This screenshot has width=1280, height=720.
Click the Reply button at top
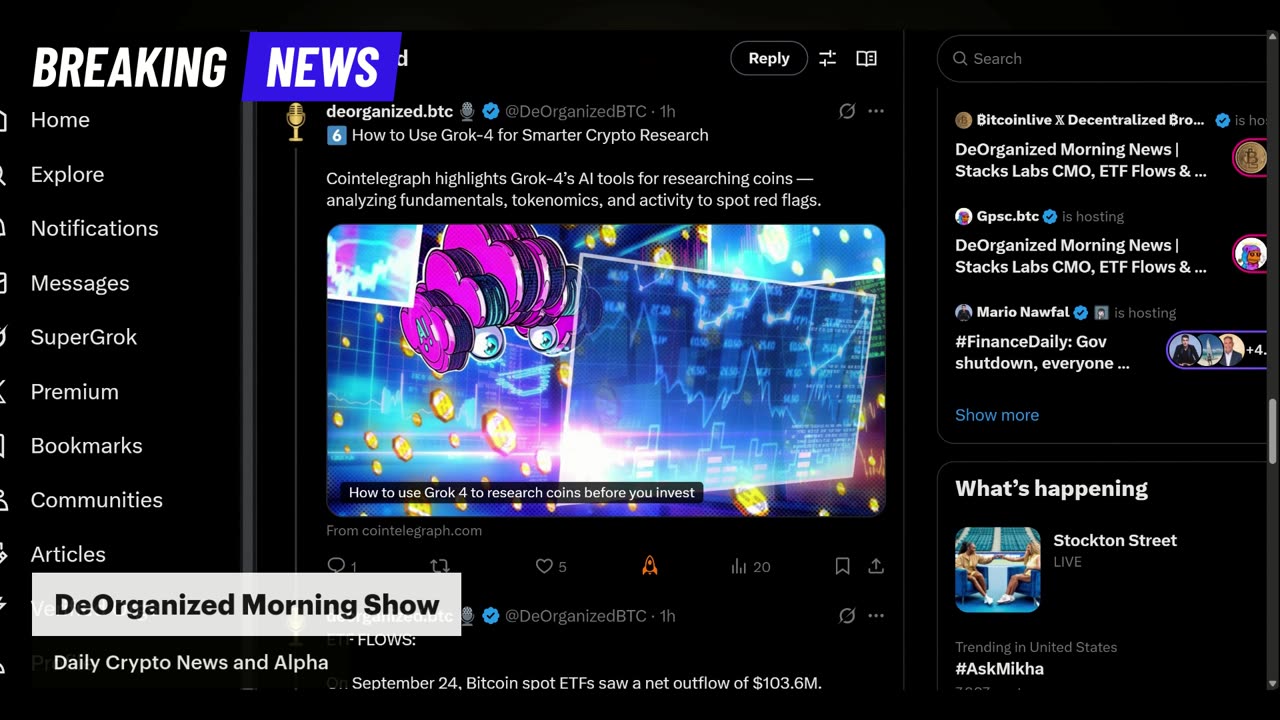click(x=769, y=58)
